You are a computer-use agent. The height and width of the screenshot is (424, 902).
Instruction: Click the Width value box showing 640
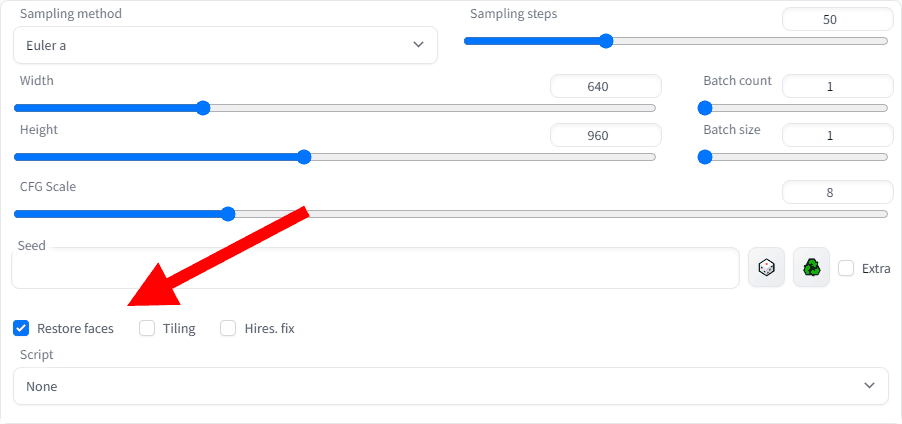pyautogui.click(x=606, y=86)
